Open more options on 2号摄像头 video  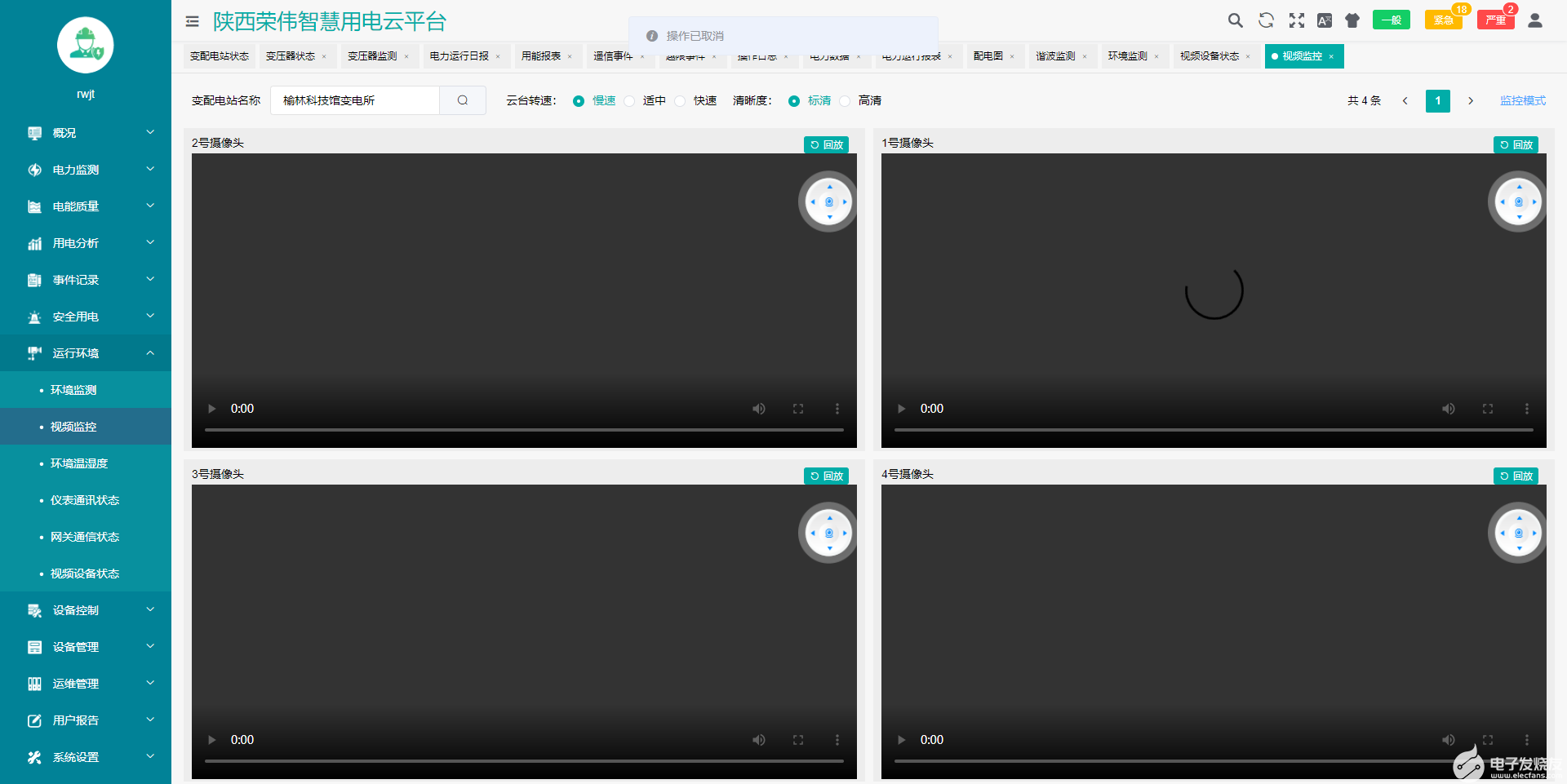(x=837, y=409)
